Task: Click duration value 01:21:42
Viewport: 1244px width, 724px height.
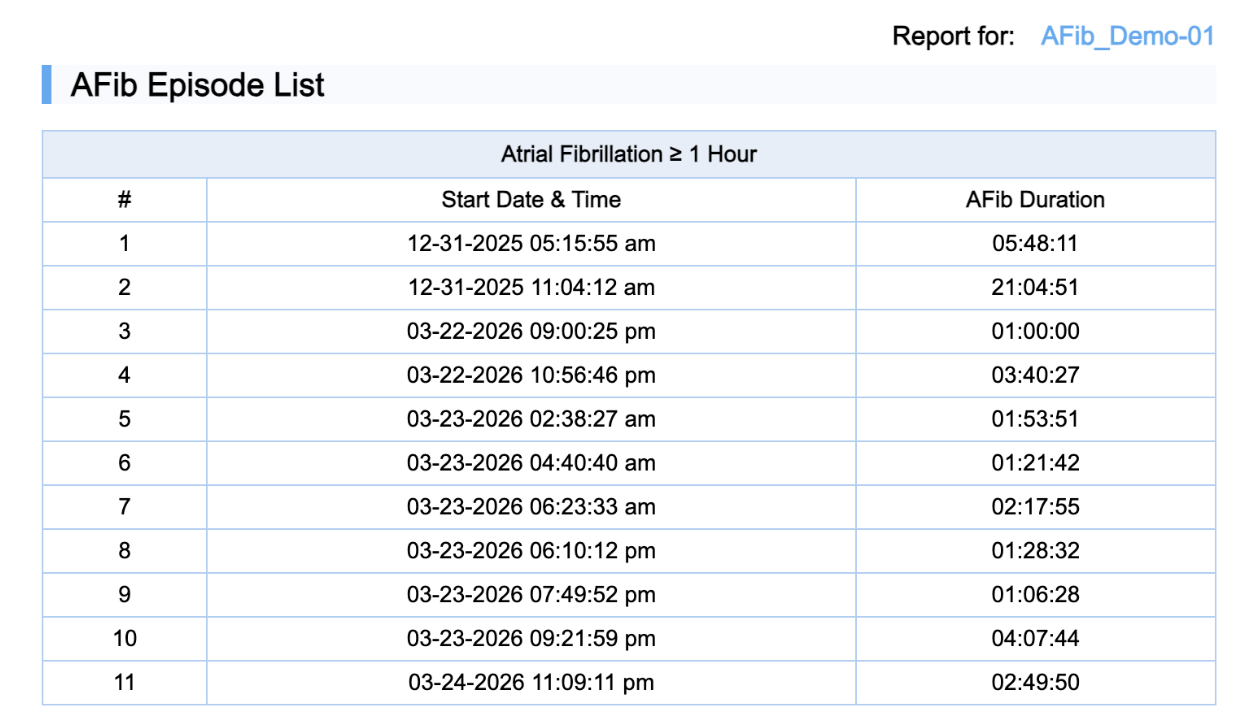Action: tap(1035, 463)
